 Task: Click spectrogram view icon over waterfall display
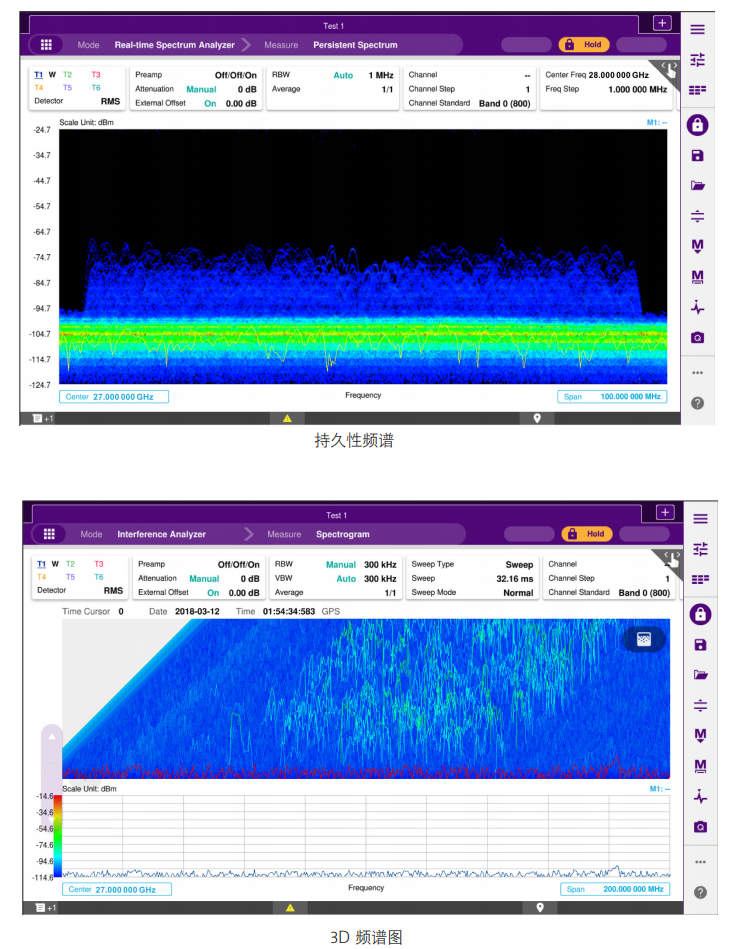pyautogui.click(x=644, y=639)
